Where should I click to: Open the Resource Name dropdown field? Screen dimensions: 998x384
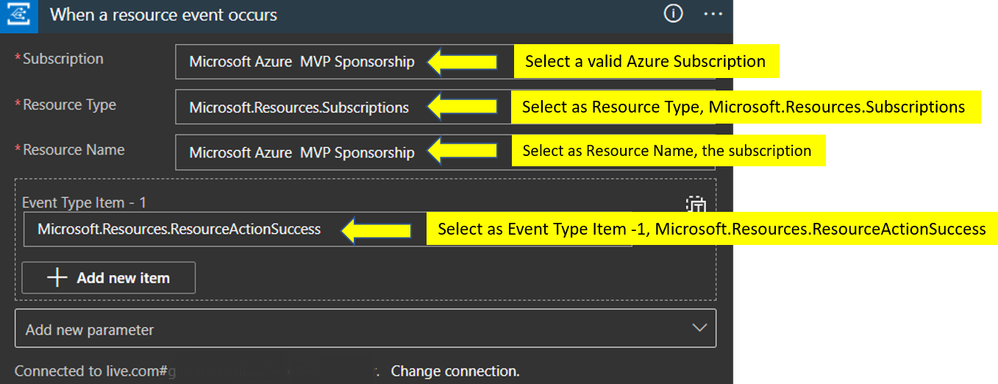tap(445, 152)
